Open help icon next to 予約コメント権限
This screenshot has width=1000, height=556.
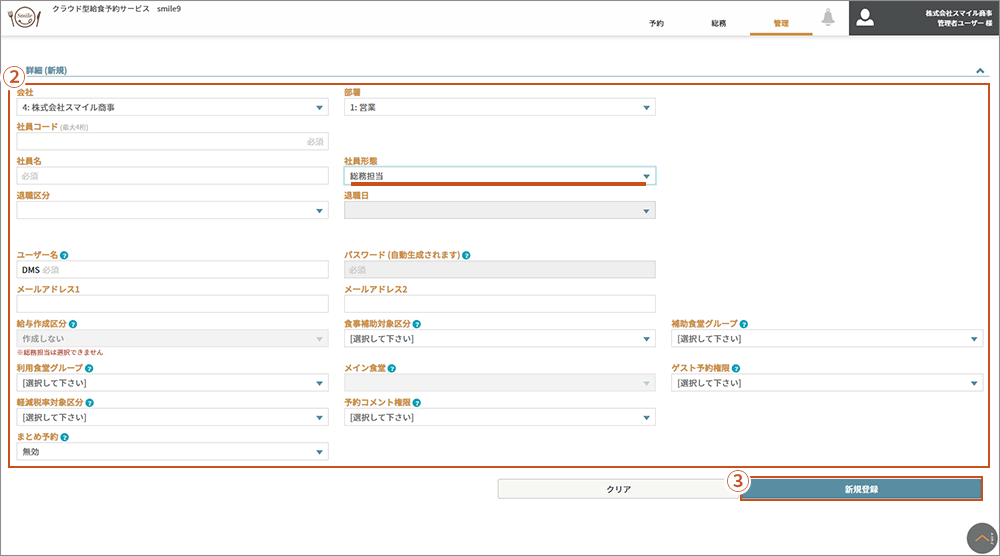(416, 403)
